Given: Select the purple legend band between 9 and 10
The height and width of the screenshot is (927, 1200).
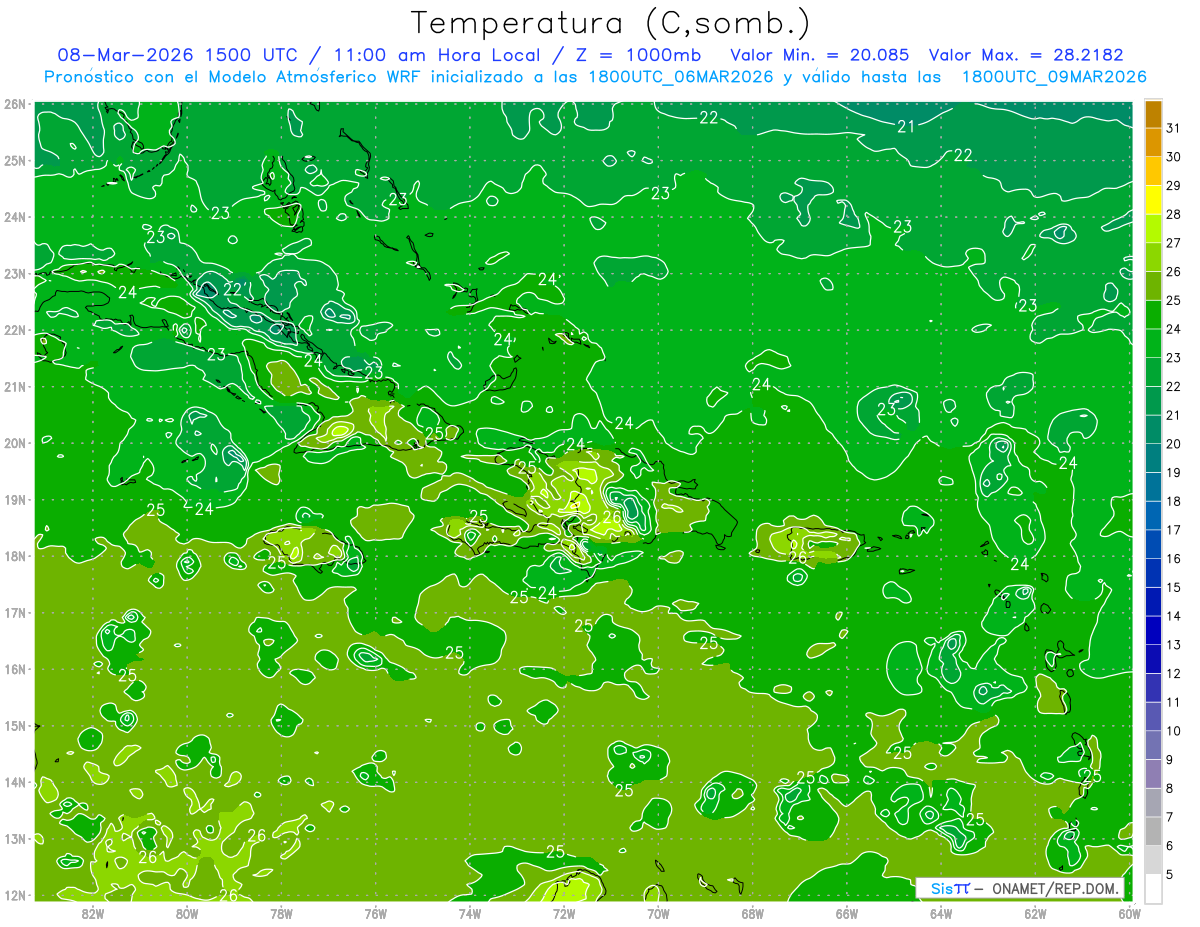Looking at the screenshot, I should click(1153, 745).
